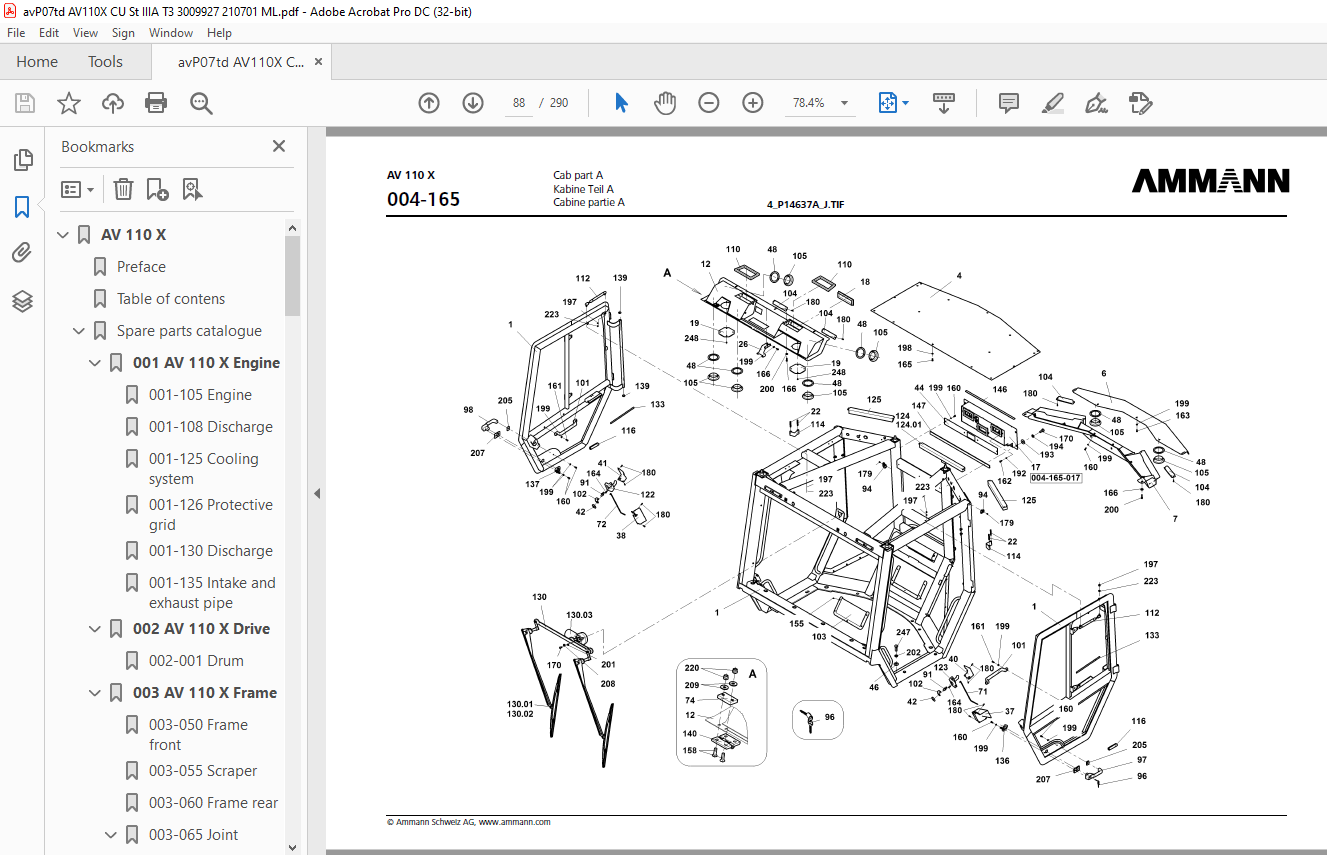Open the Edit menu
The image size is (1327, 855).
pyautogui.click(x=49, y=33)
